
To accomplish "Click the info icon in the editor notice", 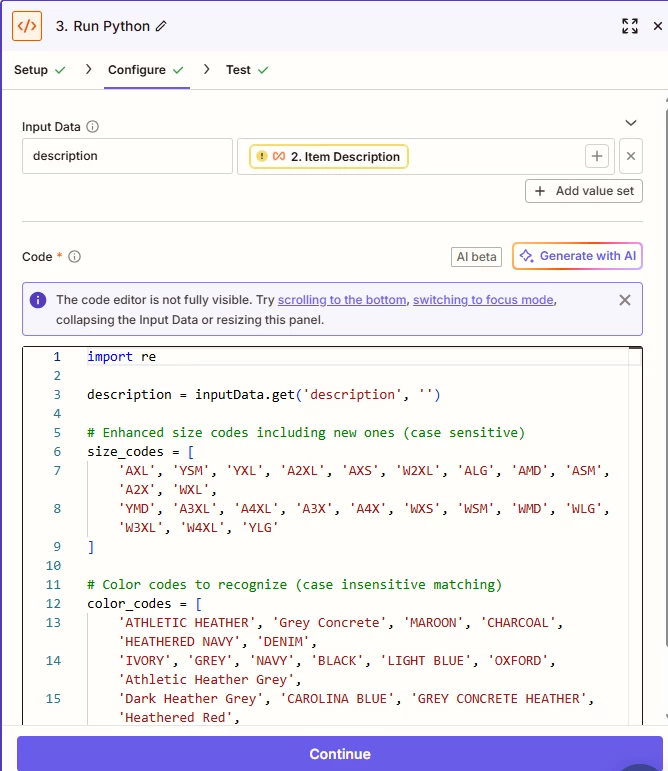I will tap(38, 300).
